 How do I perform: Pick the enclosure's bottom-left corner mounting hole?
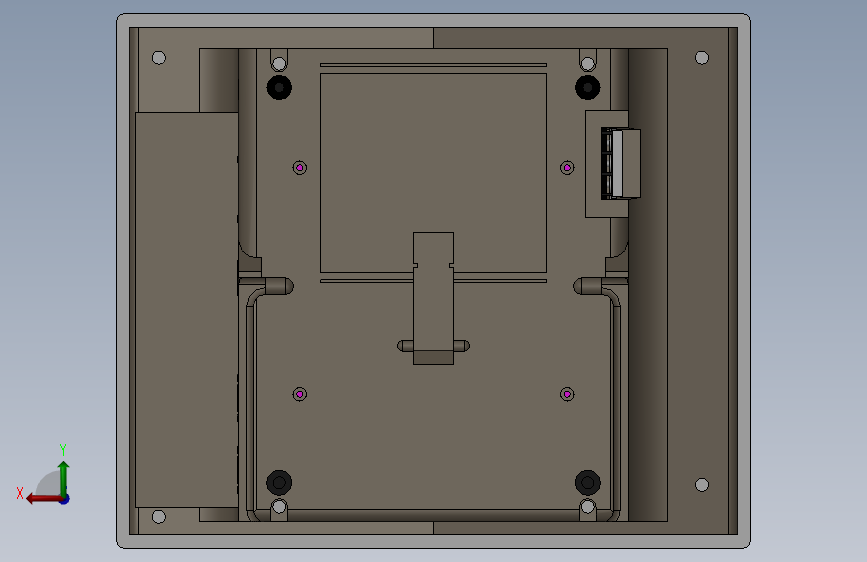[x=159, y=517]
